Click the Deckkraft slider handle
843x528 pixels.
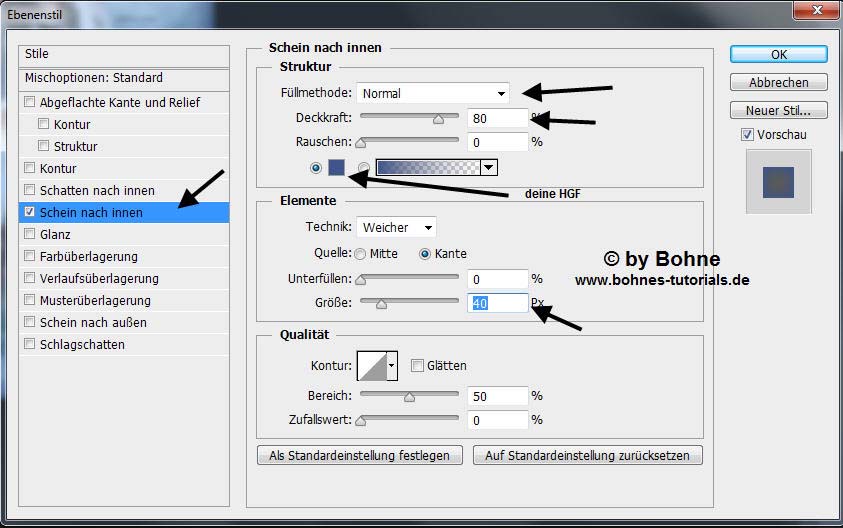coord(438,118)
